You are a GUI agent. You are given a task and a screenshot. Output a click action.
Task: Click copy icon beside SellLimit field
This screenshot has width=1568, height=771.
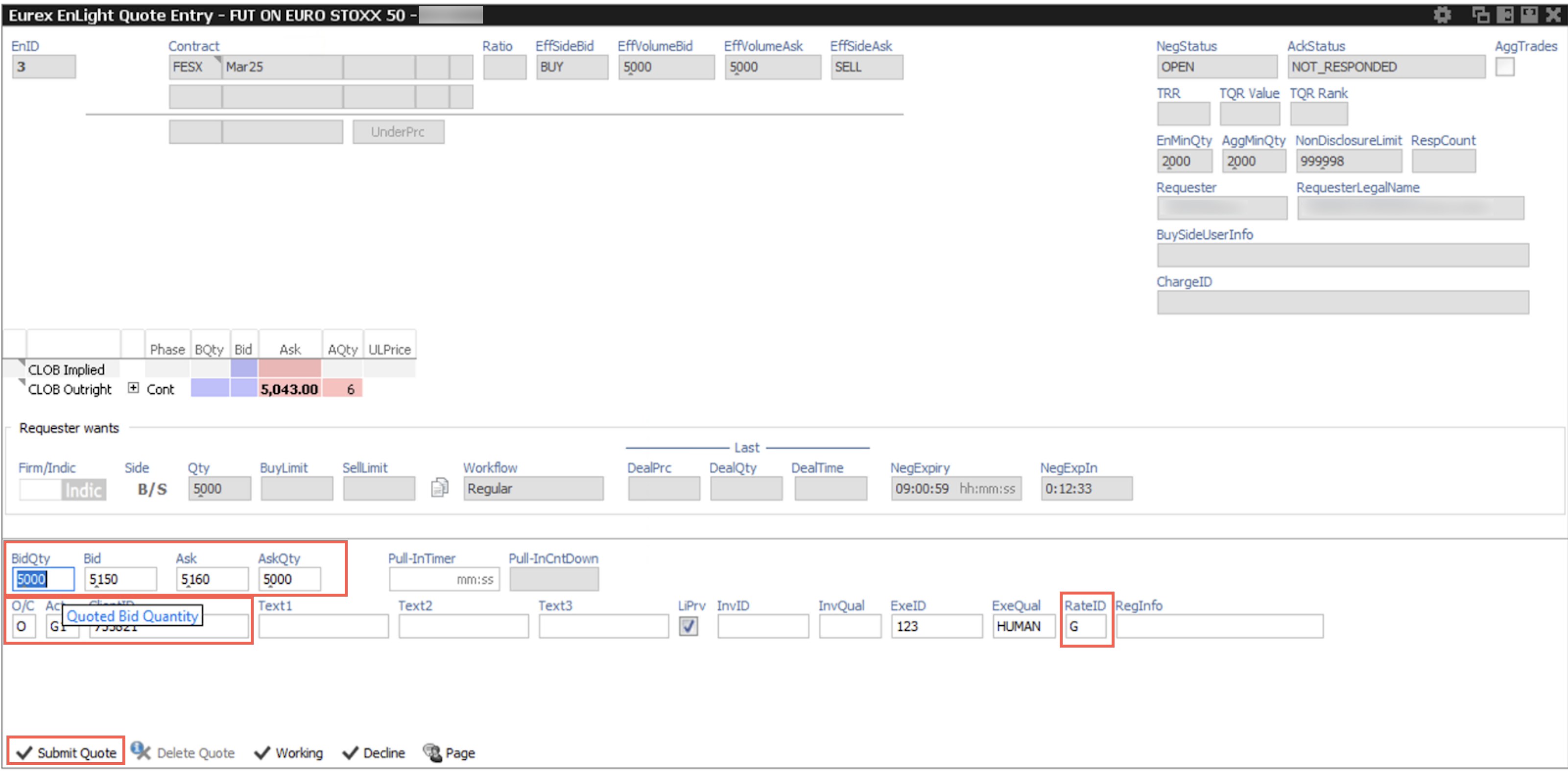coord(439,488)
